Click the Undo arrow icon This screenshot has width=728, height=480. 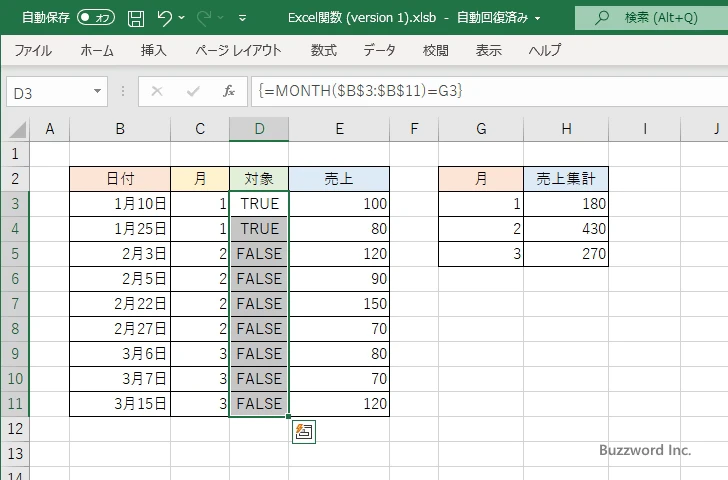point(165,17)
